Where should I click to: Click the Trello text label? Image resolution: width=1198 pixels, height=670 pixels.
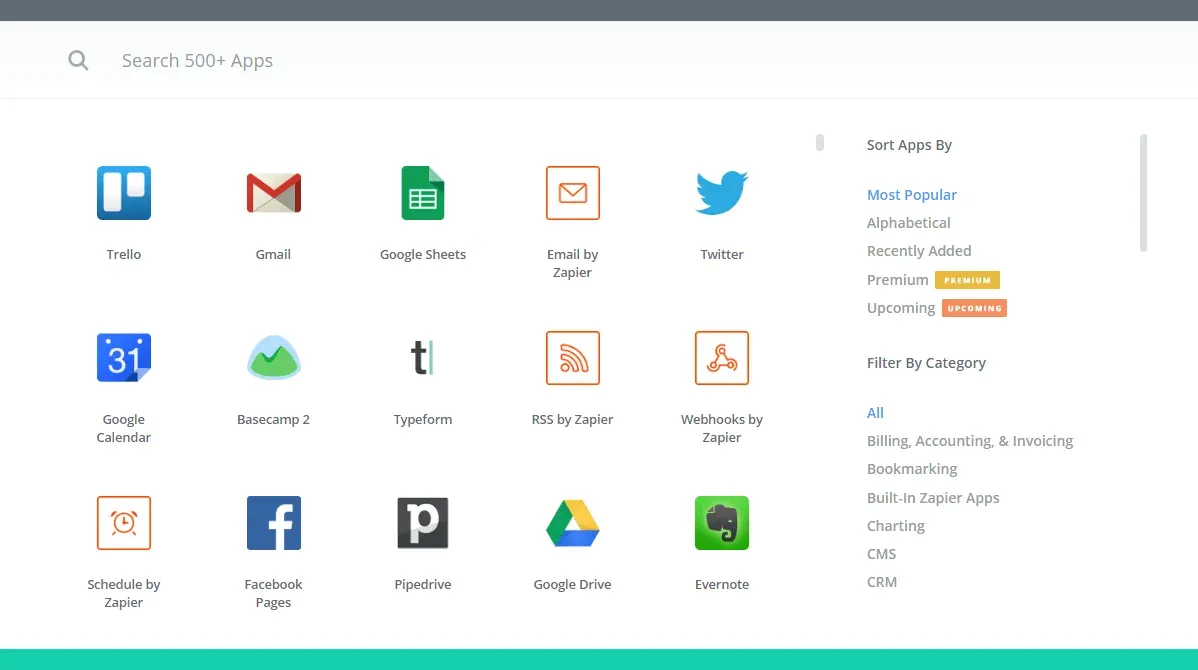[124, 254]
